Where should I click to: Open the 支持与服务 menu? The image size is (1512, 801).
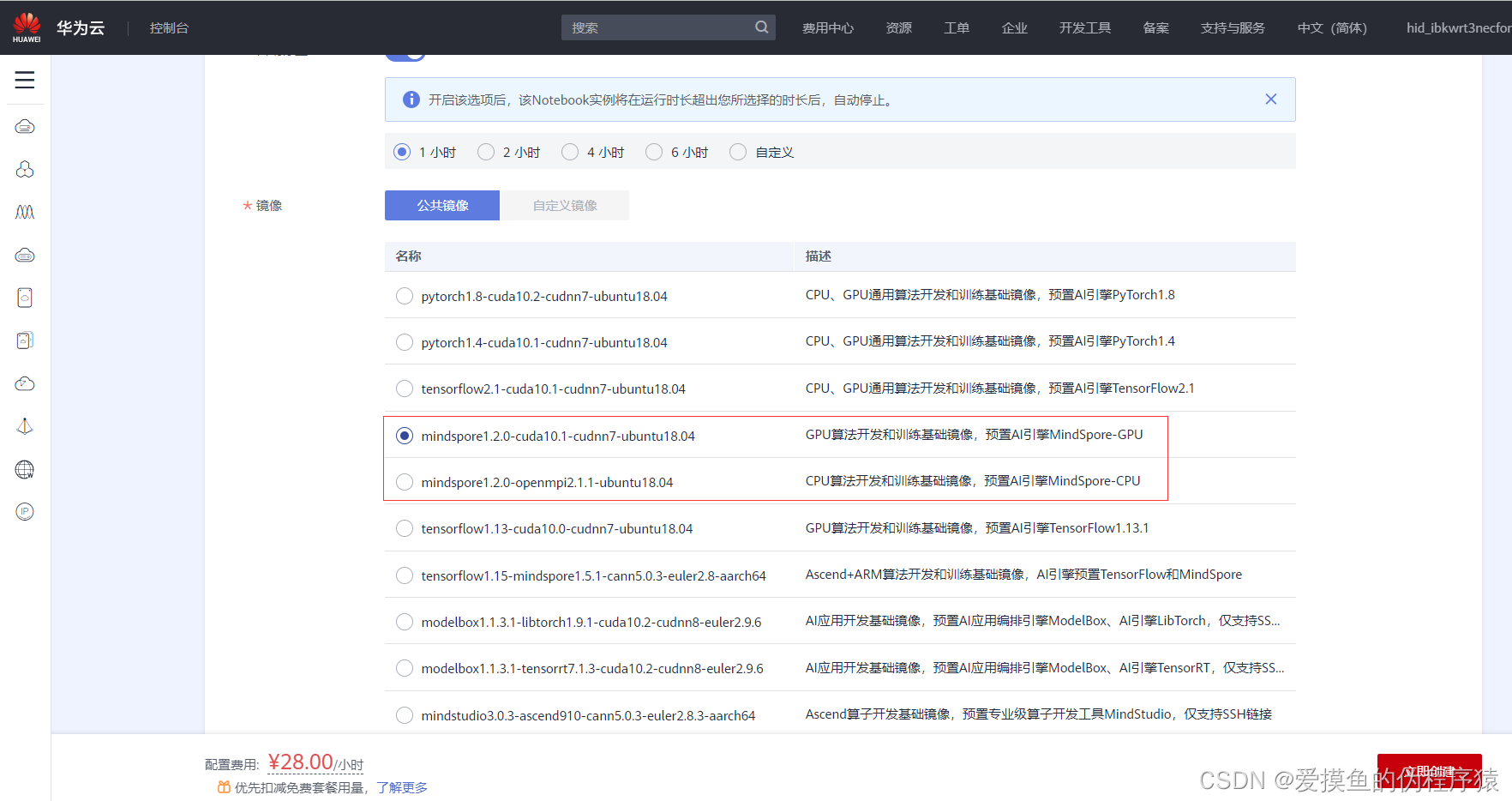(1233, 27)
